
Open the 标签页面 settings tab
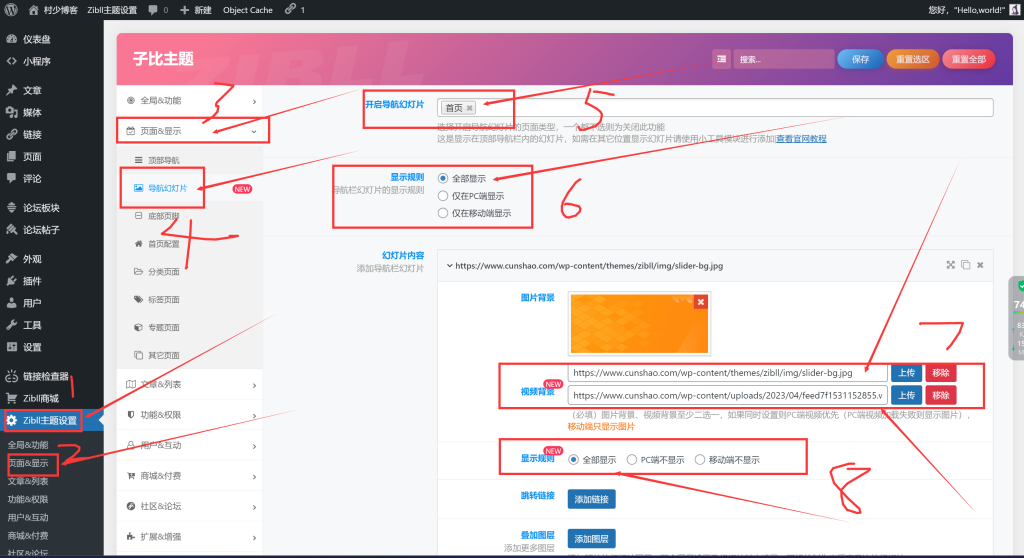(x=189, y=300)
